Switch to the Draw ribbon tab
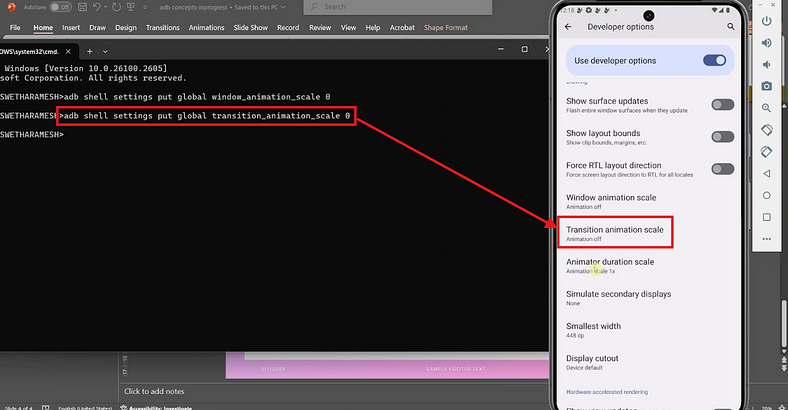Viewport: 788px width, 410px height. [x=97, y=28]
